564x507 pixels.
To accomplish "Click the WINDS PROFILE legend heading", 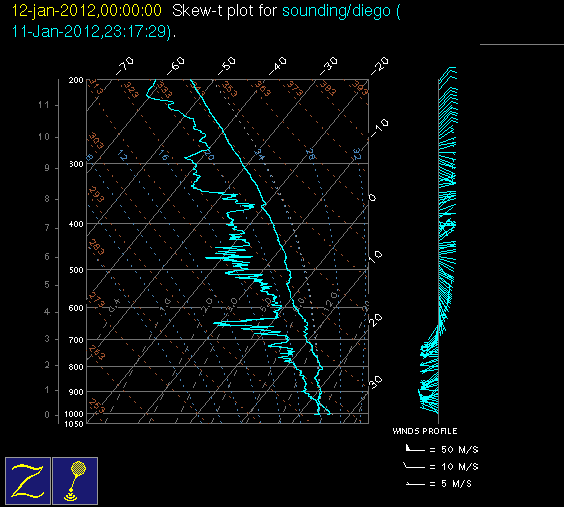I will (x=425, y=431).
